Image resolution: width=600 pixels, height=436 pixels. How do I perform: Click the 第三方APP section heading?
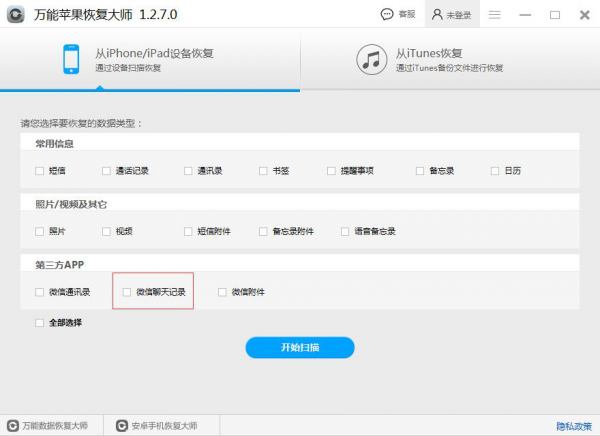59,265
